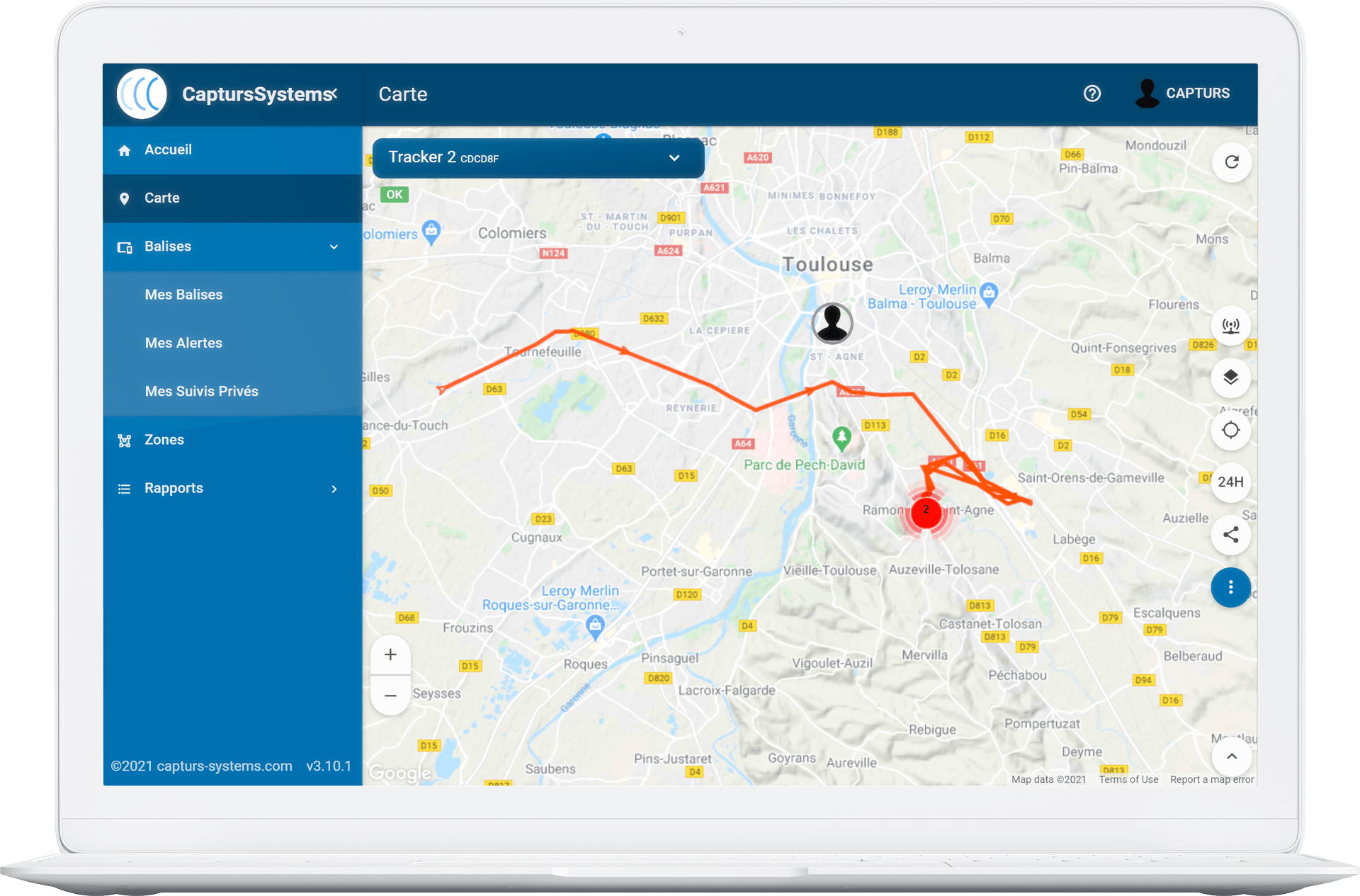
Task: Click the center-location crosshair icon
Action: coord(1231,430)
